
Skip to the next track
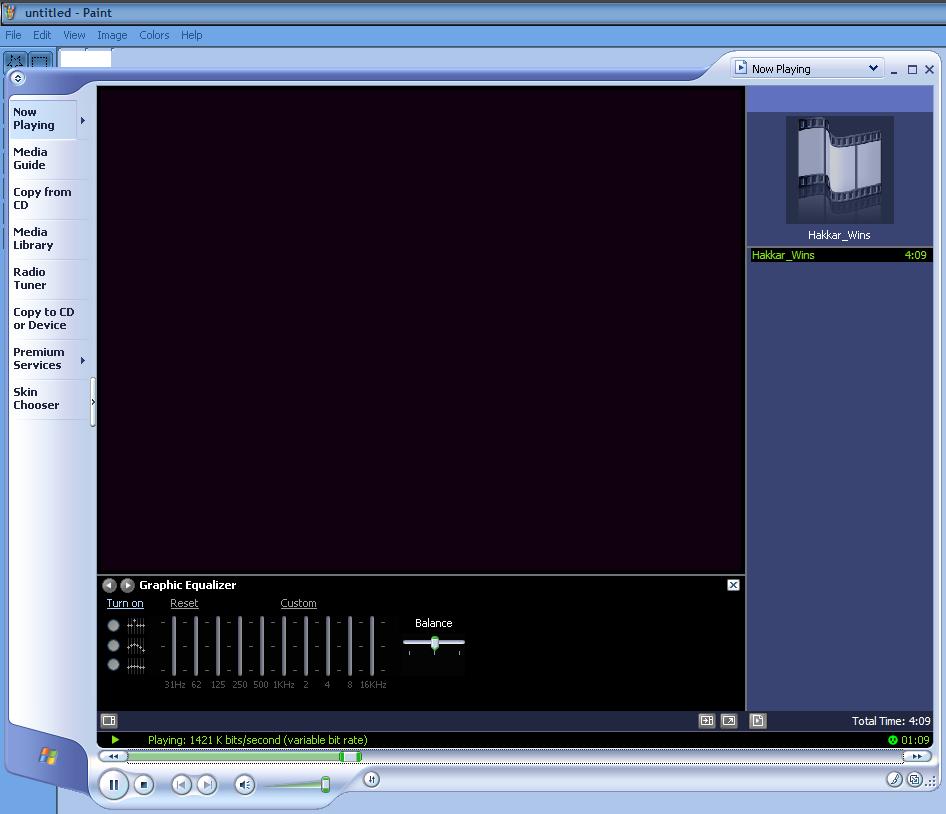(207, 784)
